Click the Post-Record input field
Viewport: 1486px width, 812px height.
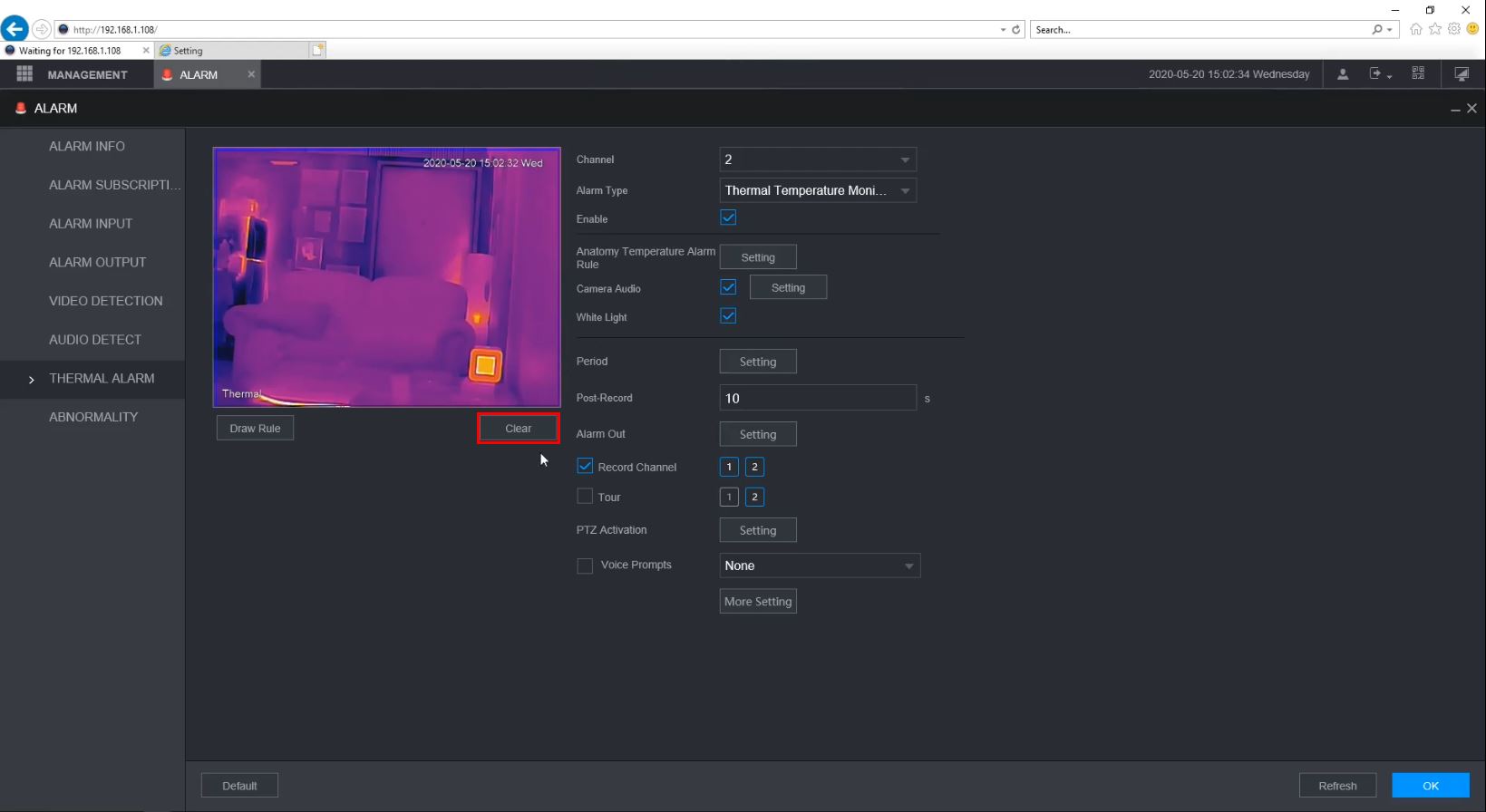tap(817, 398)
